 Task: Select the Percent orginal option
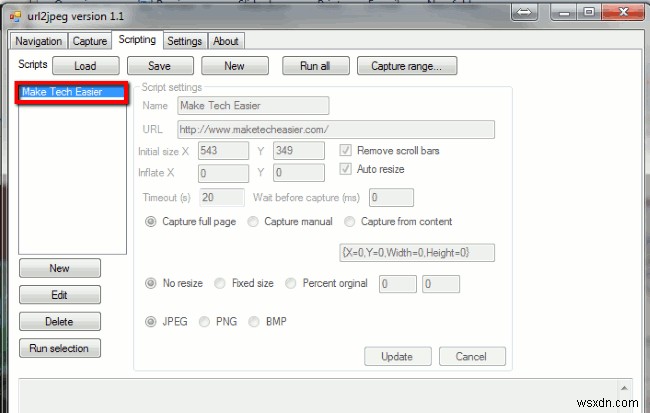pyautogui.click(x=291, y=283)
